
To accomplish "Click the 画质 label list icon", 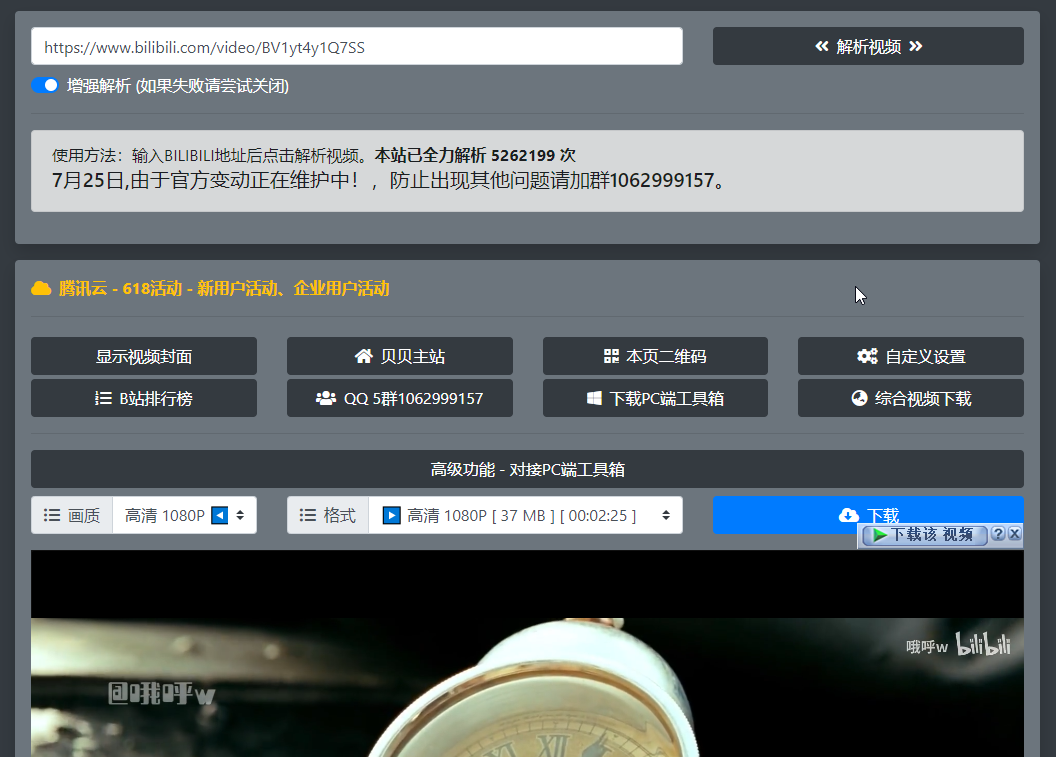I will tap(52, 515).
